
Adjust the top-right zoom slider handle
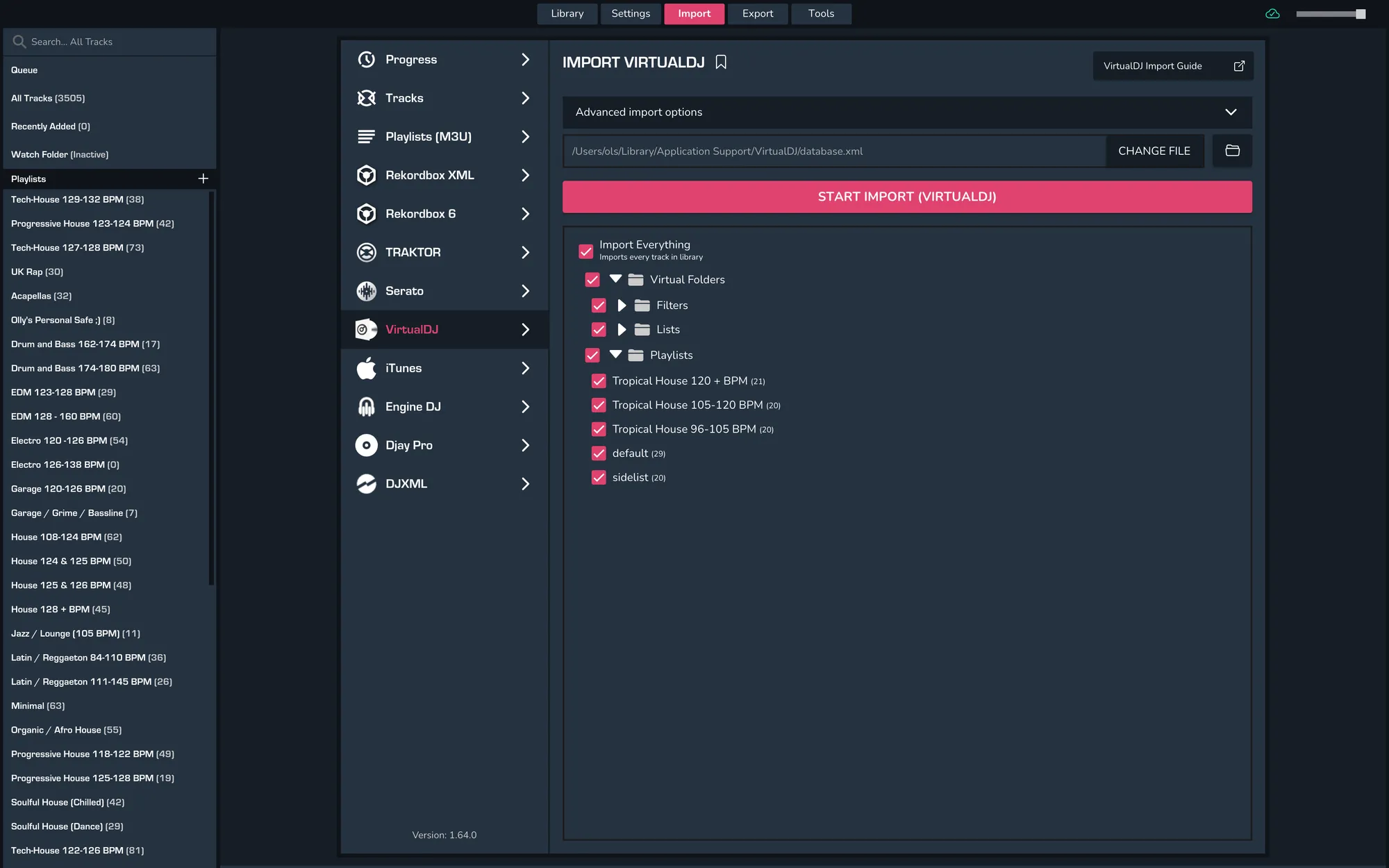pos(1360,14)
